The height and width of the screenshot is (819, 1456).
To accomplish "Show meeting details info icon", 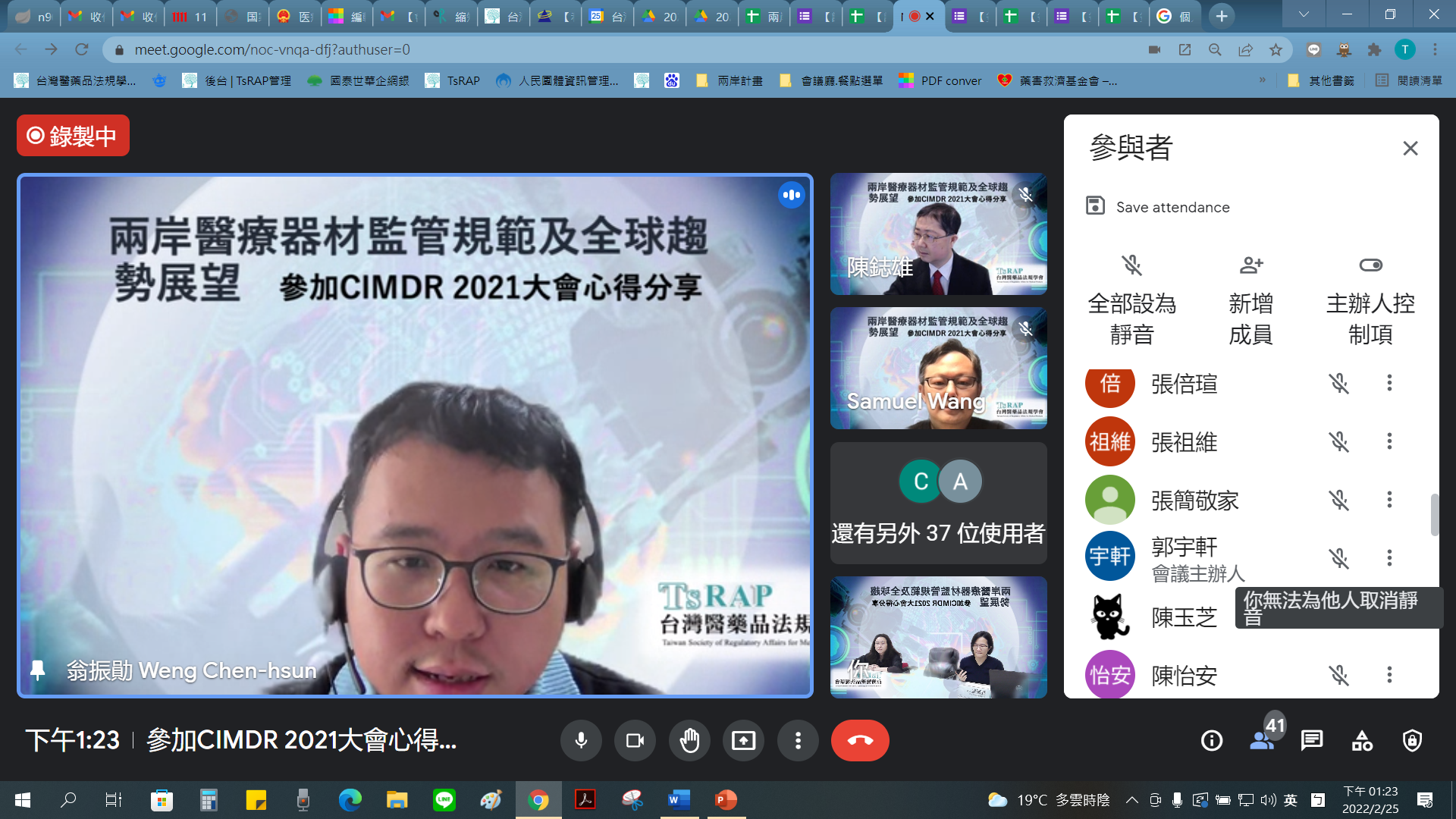I will [x=1211, y=740].
